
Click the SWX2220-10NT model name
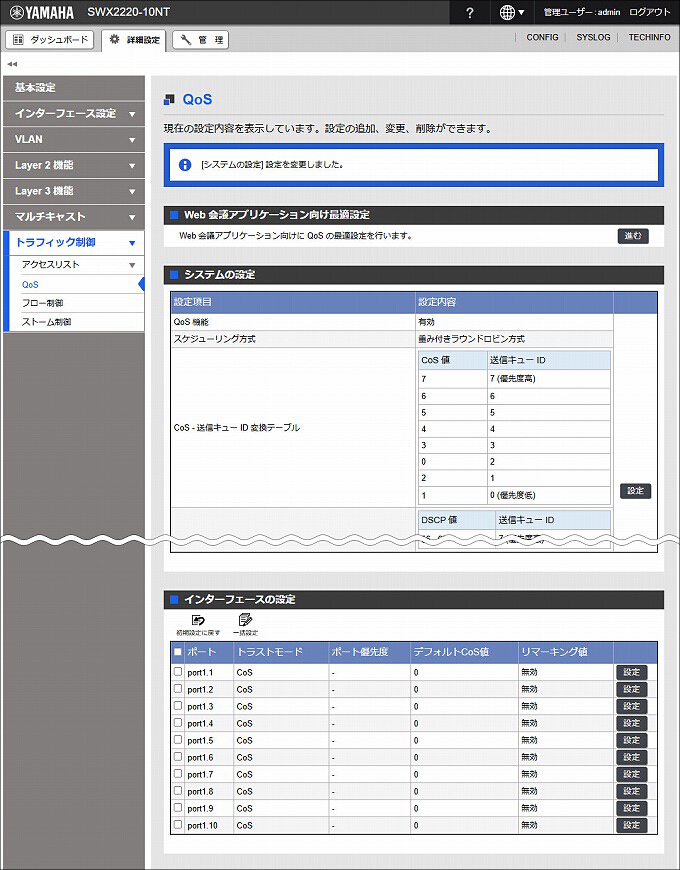tap(128, 12)
